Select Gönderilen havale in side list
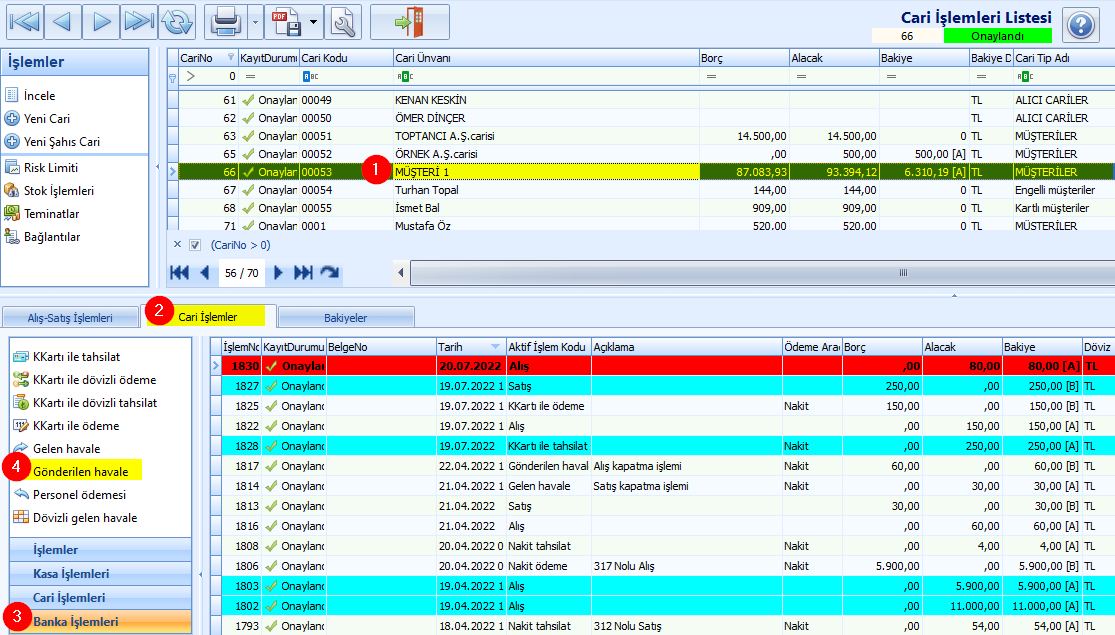The height and width of the screenshot is (635, 1115). 80,471
